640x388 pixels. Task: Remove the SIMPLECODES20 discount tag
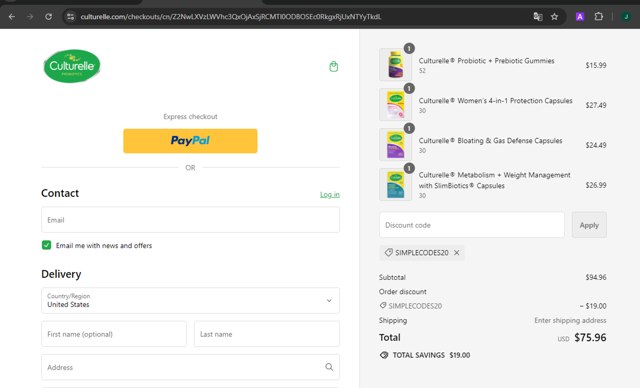pyautogui.click(x=457, y=253)
